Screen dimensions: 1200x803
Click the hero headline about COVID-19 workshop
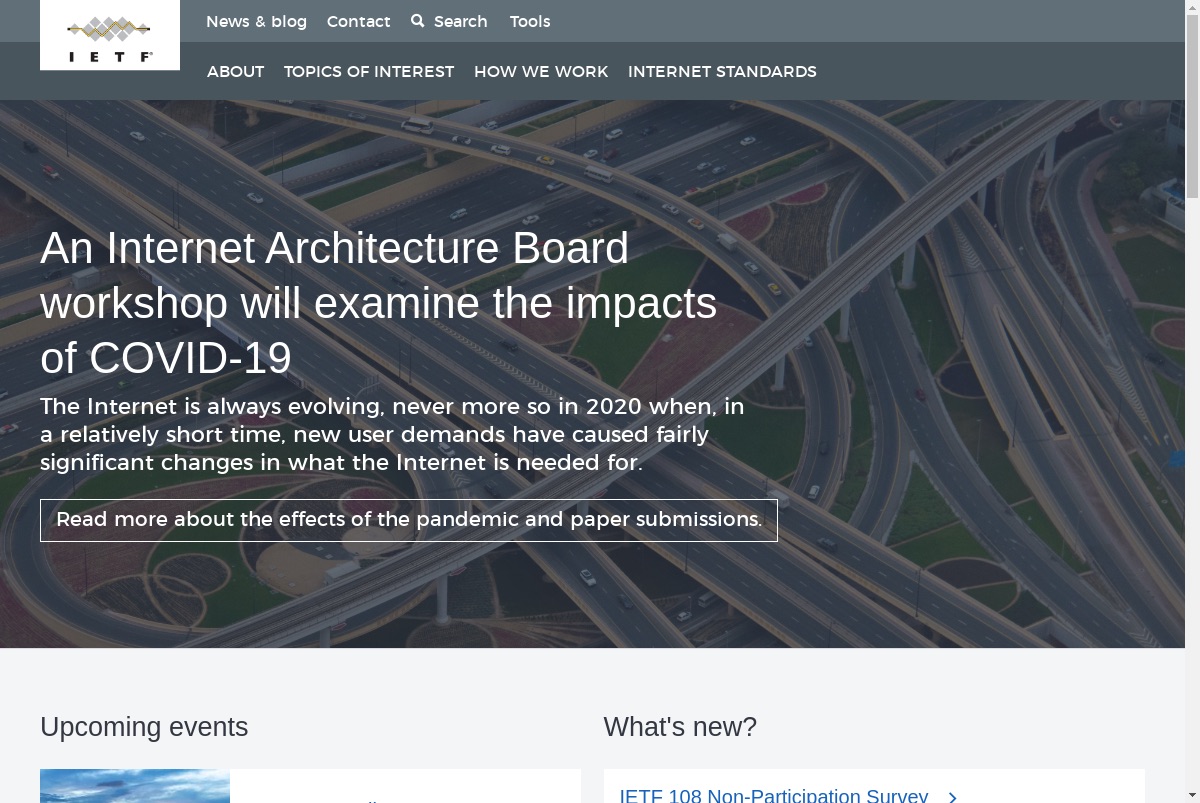pos(378,303)
